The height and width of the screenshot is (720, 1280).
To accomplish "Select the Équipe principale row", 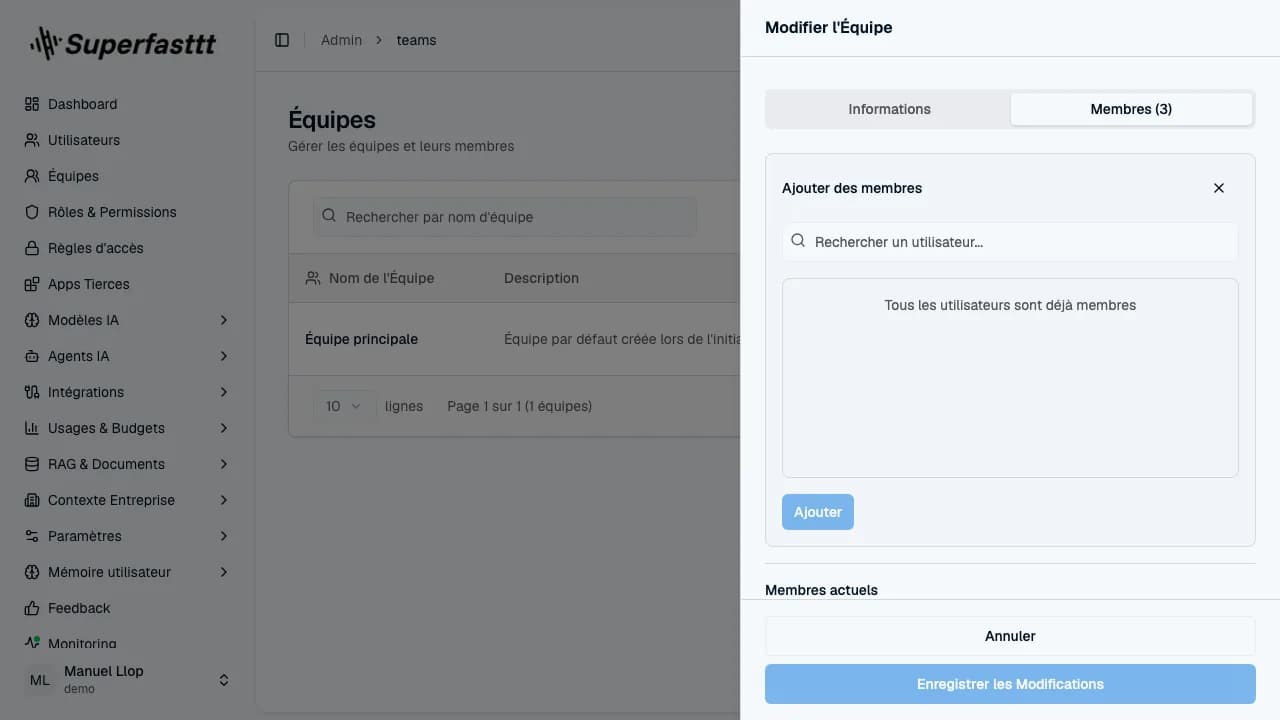I will (515, 339).
